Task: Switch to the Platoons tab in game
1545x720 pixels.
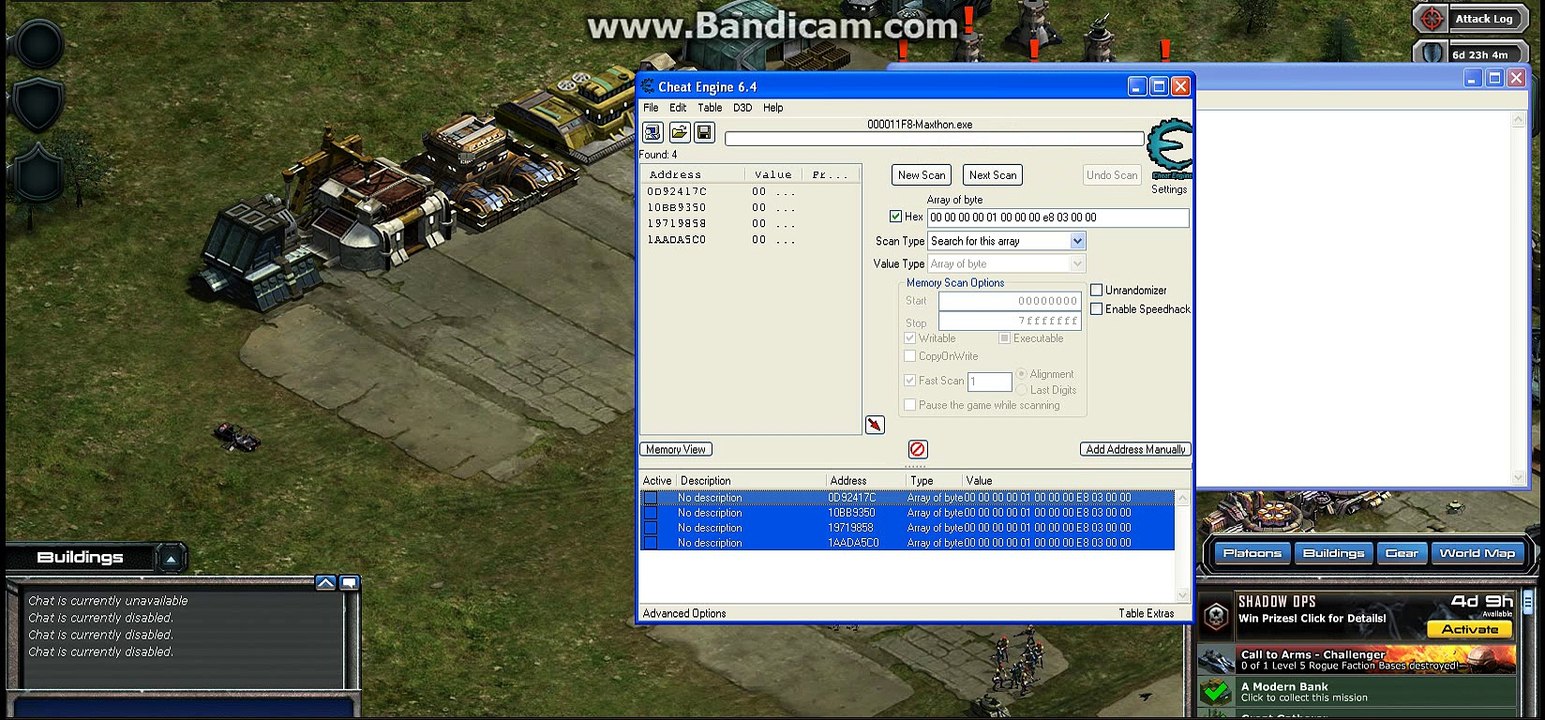Action: click(1252, 553)
